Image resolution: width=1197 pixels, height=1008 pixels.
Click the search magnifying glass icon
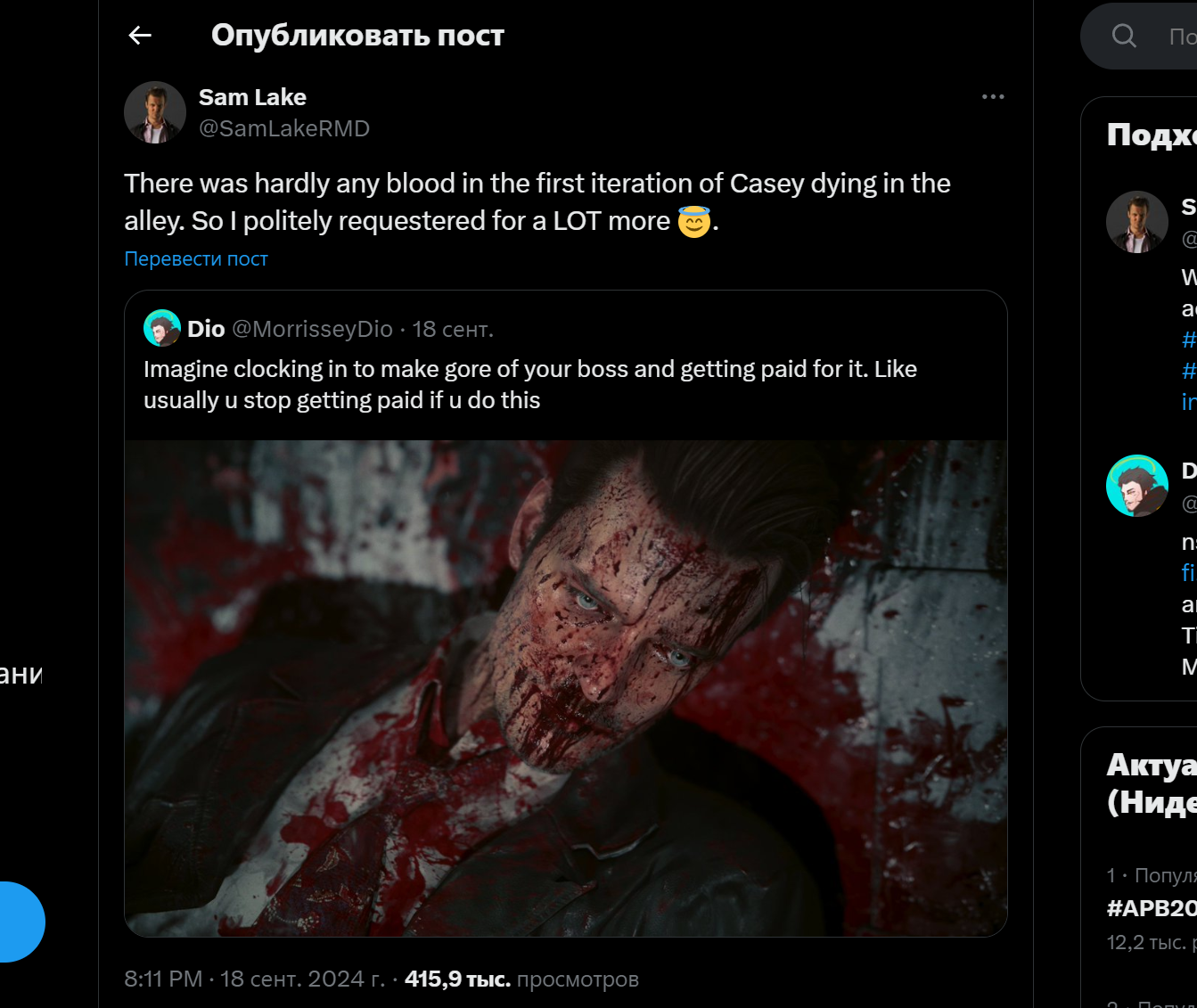pyautogui.click(x=1123, y=35)
